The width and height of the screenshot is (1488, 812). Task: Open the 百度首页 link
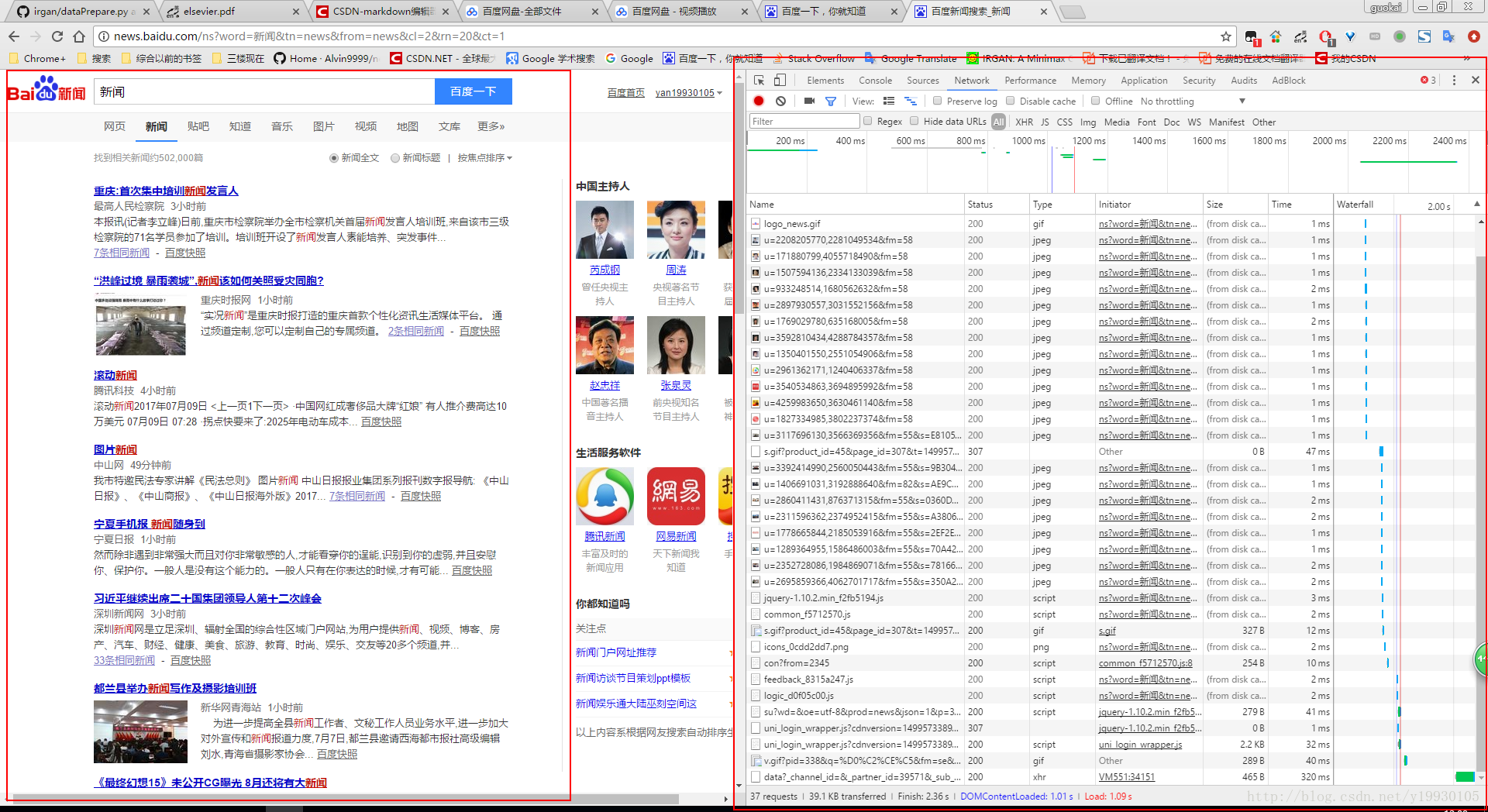pos(626,93)
